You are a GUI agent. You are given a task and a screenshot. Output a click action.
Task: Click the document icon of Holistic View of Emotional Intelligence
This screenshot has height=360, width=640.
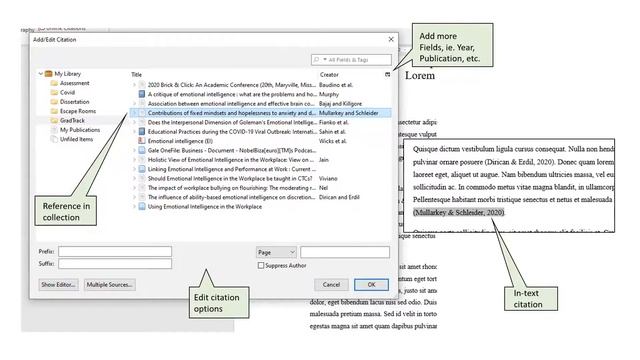point(142,160)
